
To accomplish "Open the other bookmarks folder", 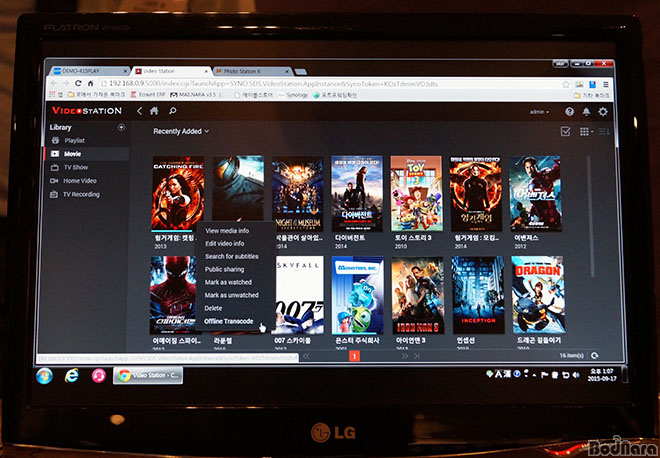I will click(x=591, y=96).
